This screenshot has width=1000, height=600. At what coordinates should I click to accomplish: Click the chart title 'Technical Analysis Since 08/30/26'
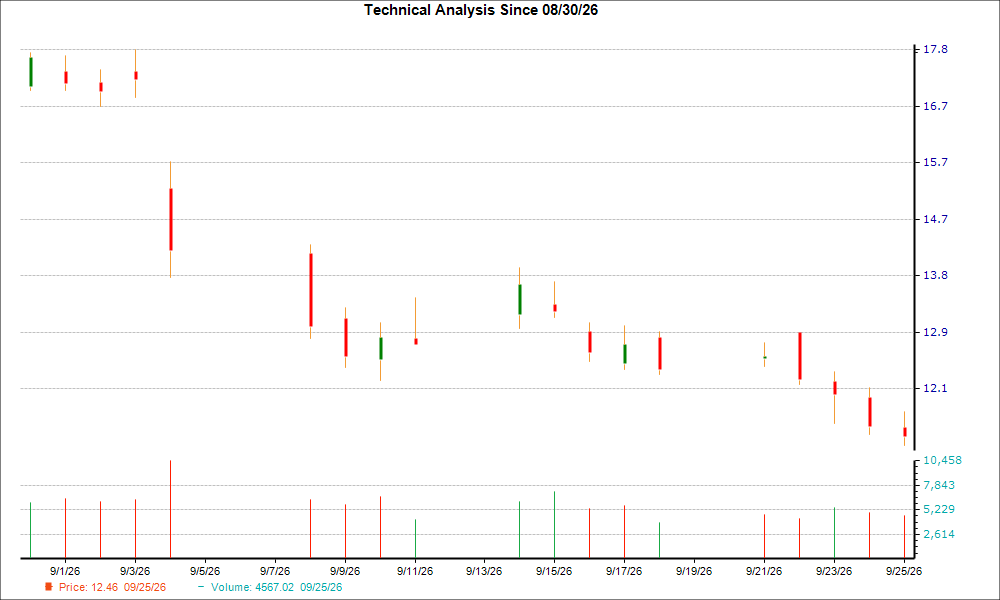[x=481, y=10]
